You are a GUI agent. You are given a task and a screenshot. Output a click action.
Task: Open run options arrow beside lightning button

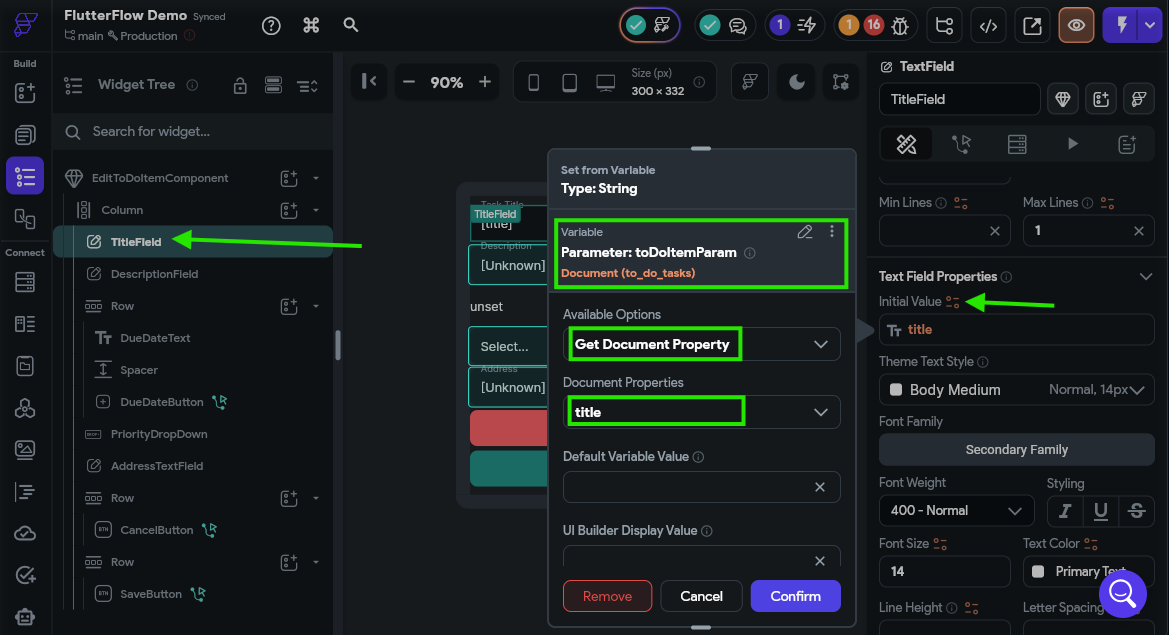[x=1150, y=25]
